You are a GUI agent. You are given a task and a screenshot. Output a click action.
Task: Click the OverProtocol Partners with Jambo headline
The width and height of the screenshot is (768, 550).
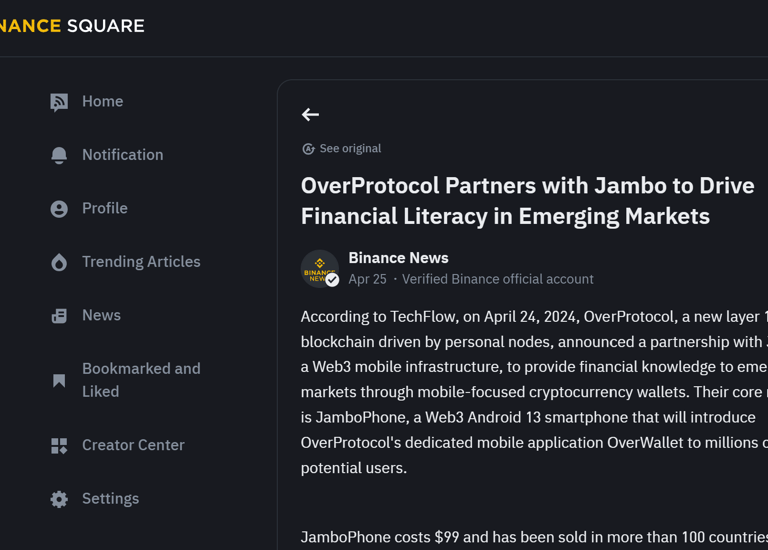pos(527,201)
